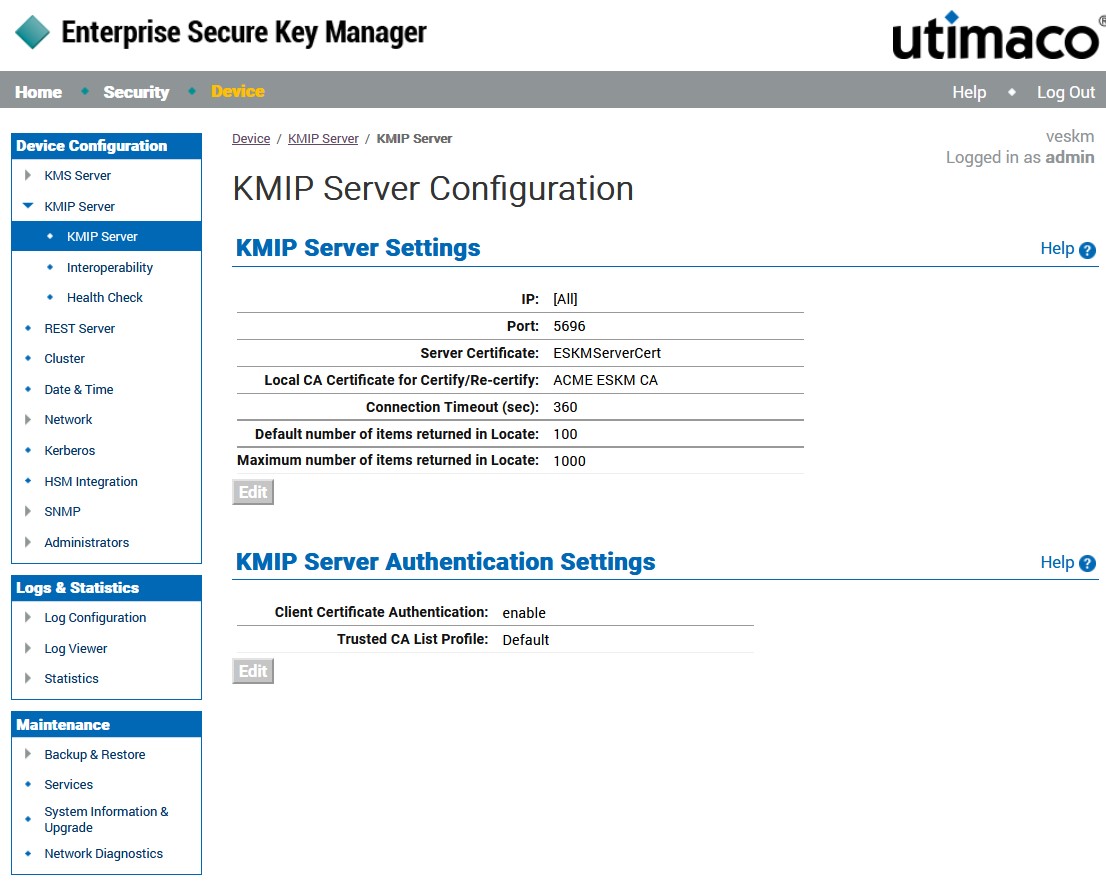Screen dimensions: 1106x885
Task: Open Log Viewer in sidebar
Action: pyautogui.click(x=75, y=649)
